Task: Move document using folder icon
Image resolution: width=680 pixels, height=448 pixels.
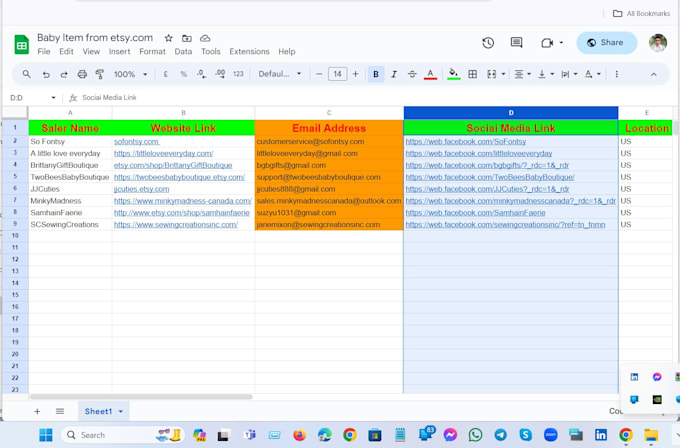Action: 187,38
